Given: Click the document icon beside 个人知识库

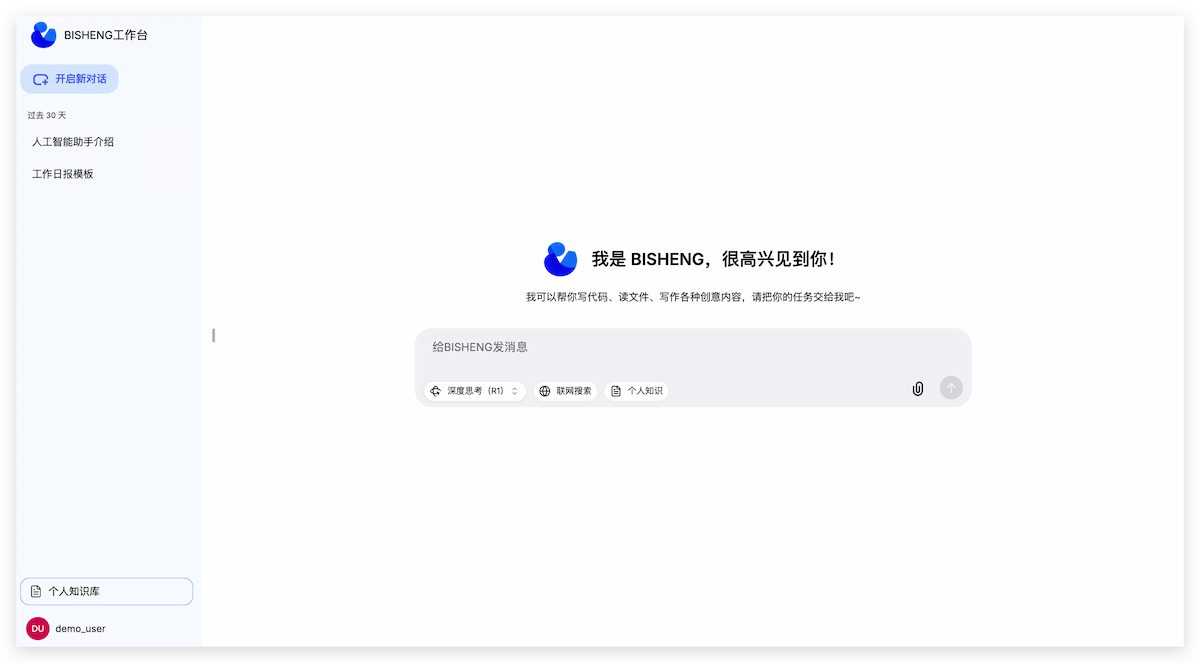Looking at the screenshot, I should click(36, 592).
